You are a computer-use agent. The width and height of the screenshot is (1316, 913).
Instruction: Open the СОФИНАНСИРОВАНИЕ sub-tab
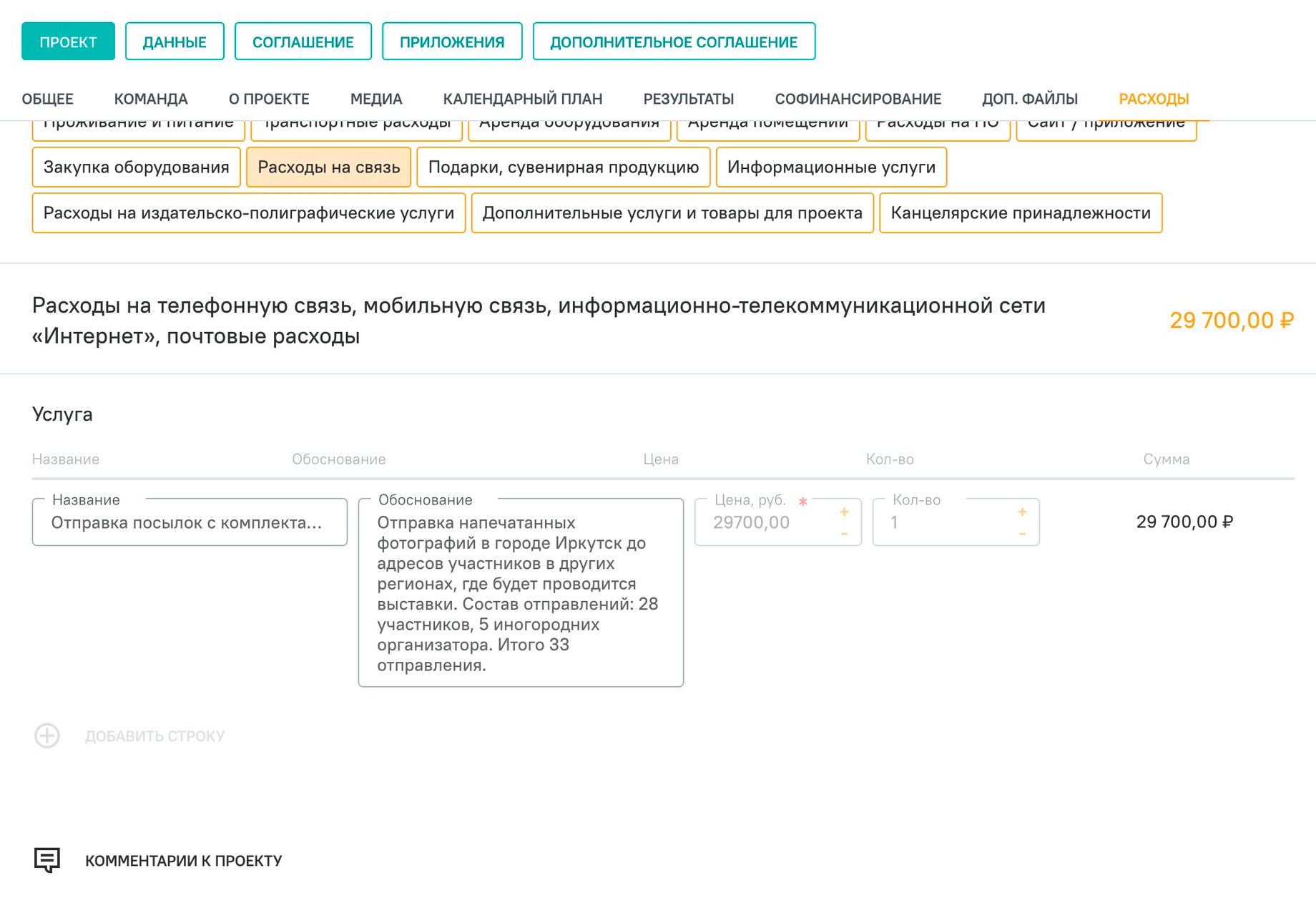[x=858, y=99]
